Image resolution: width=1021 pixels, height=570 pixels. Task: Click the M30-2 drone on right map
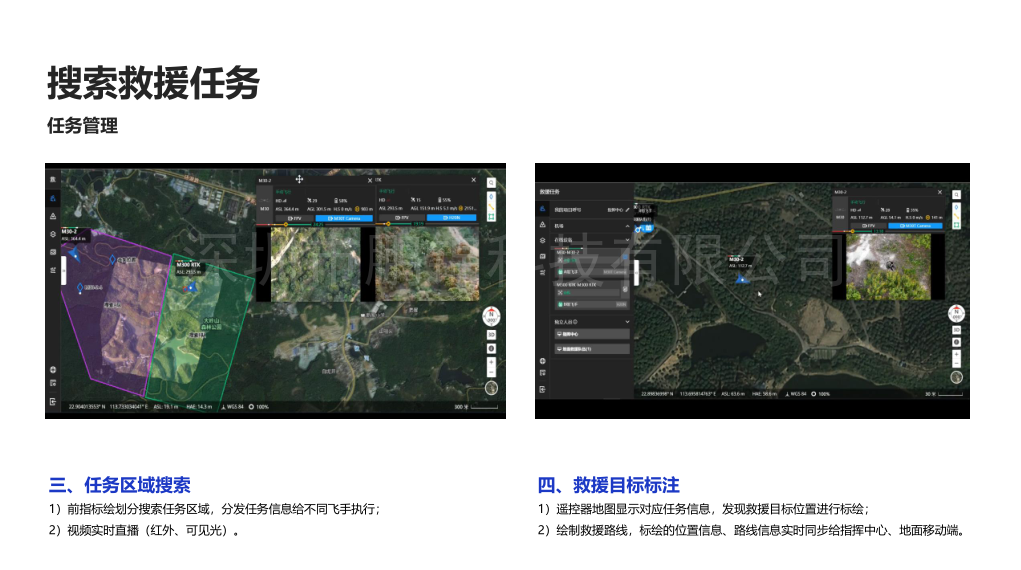click(x=740, y=279)
